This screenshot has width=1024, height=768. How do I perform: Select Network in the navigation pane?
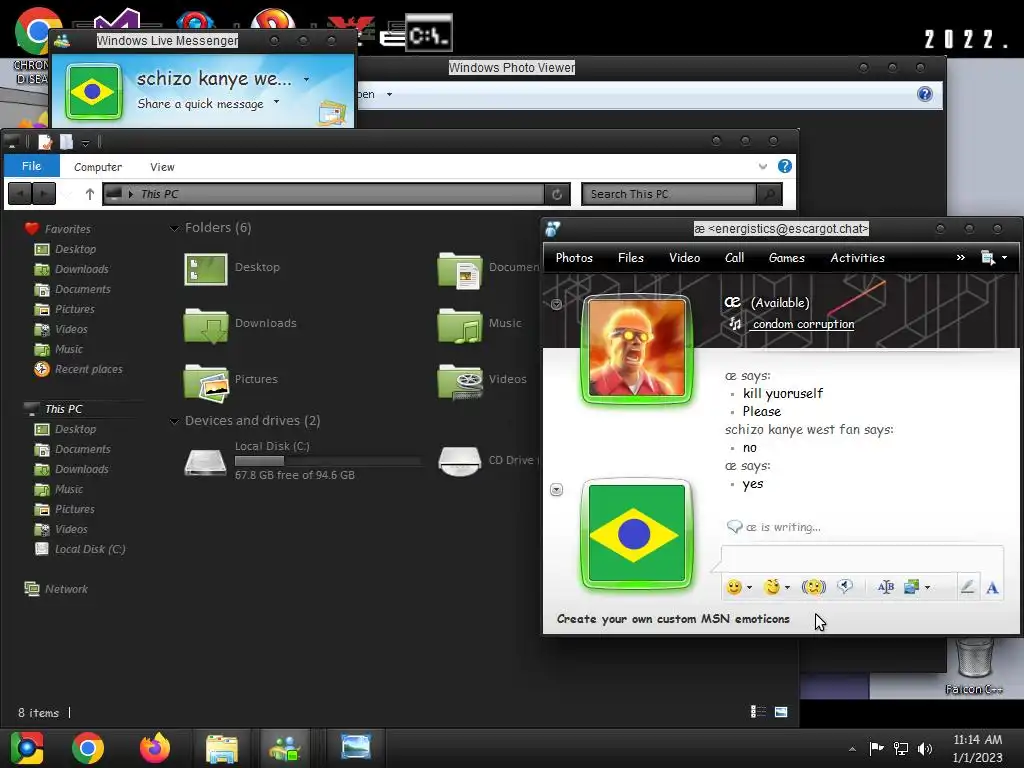(x=56, y=589)
